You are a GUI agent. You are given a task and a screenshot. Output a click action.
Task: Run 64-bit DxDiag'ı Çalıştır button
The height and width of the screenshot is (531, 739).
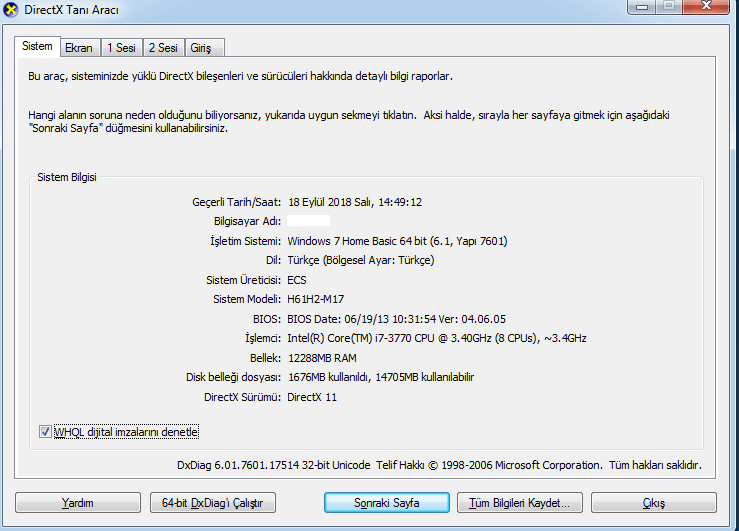(213, 503)
